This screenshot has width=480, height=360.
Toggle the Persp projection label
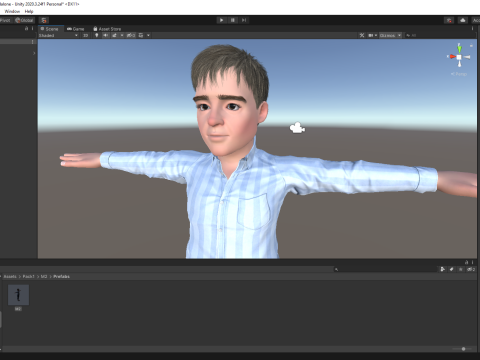(459, 74)
